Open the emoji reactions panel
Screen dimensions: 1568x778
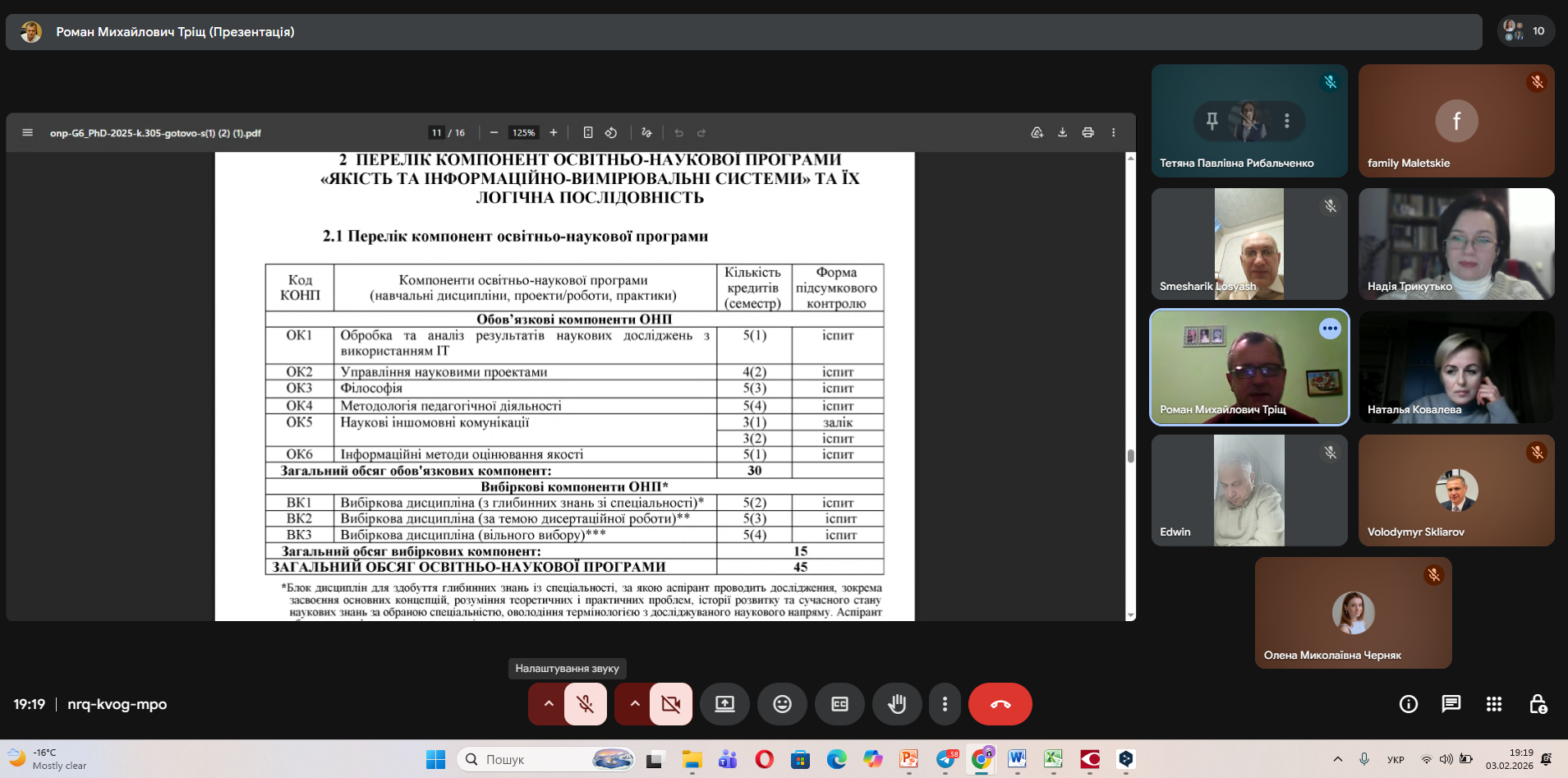pos(782,704)
